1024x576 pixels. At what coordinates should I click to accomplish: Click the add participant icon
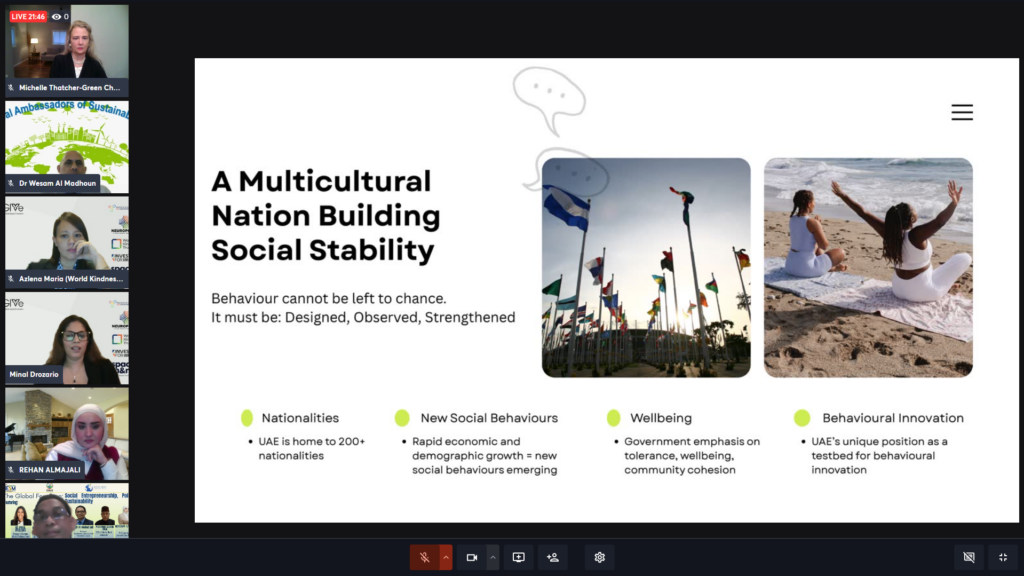coord(553,557)
